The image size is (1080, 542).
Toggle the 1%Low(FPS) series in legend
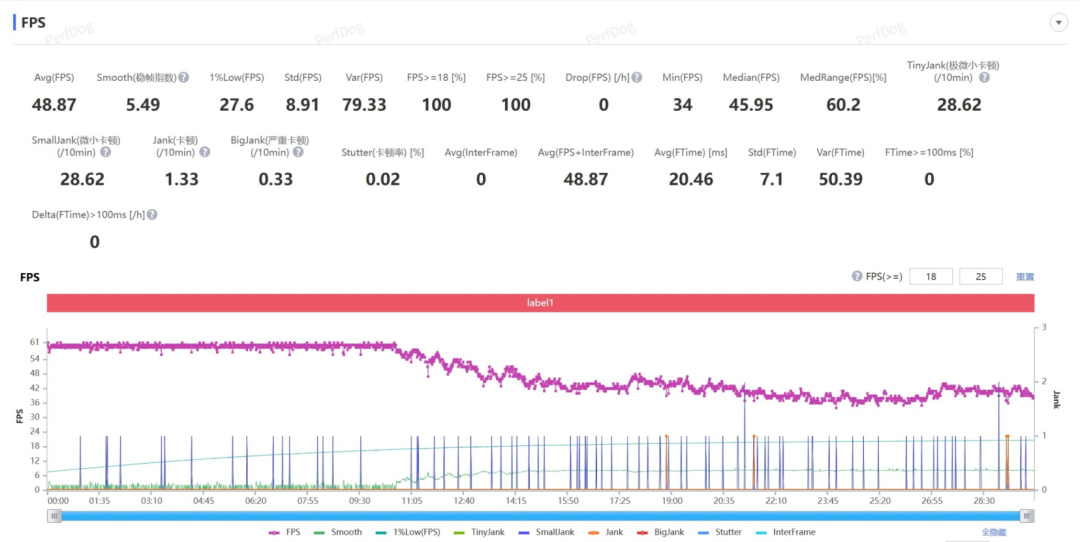point(408,532)
